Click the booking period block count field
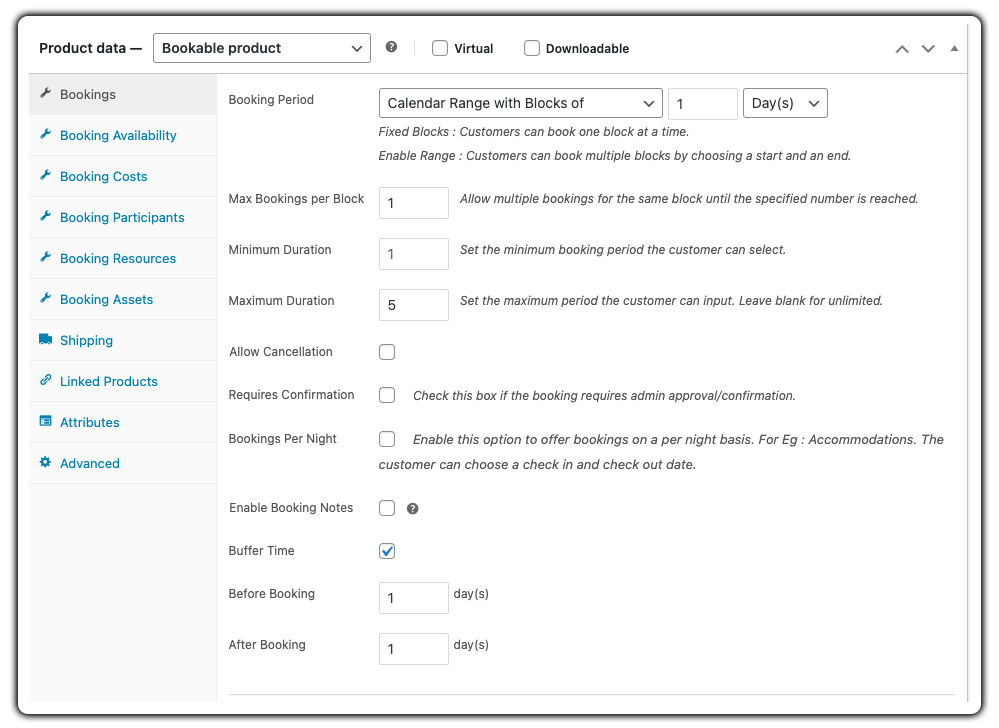This screenshot has width=999, height=728. point(703,103)
